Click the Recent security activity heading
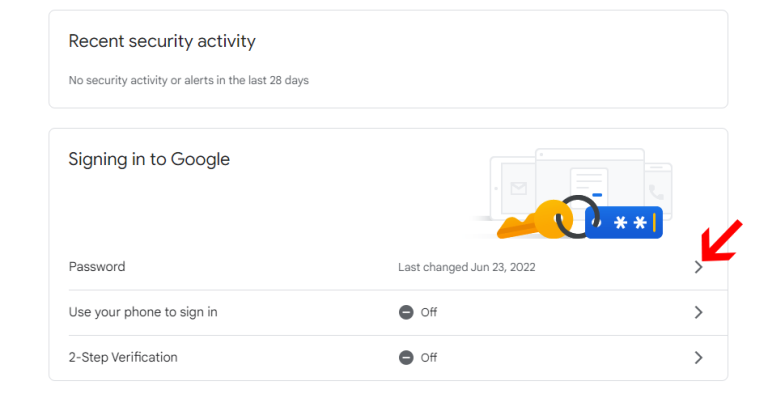 (162, 41)
